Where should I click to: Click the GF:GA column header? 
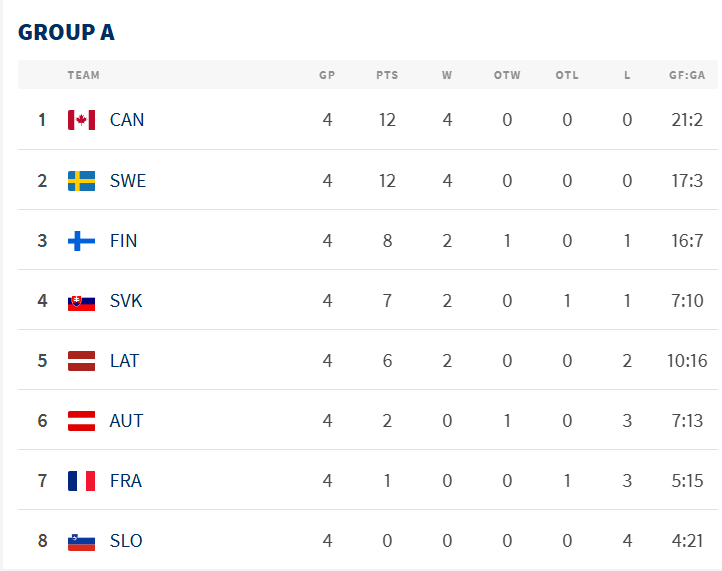[687, 75]
